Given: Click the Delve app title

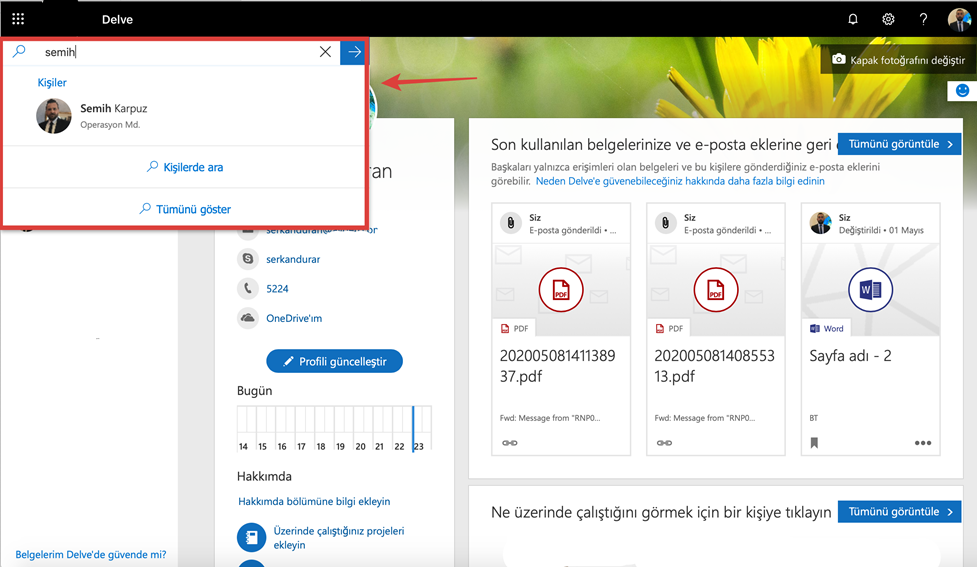Looking at the screenshot, I should 117,19.
